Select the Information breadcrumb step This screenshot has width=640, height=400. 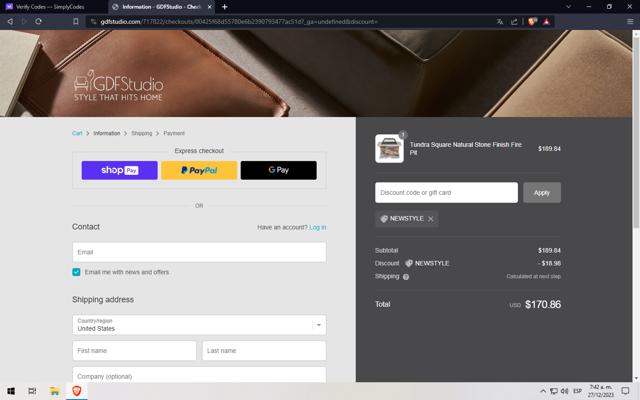(x=107, y=133)
